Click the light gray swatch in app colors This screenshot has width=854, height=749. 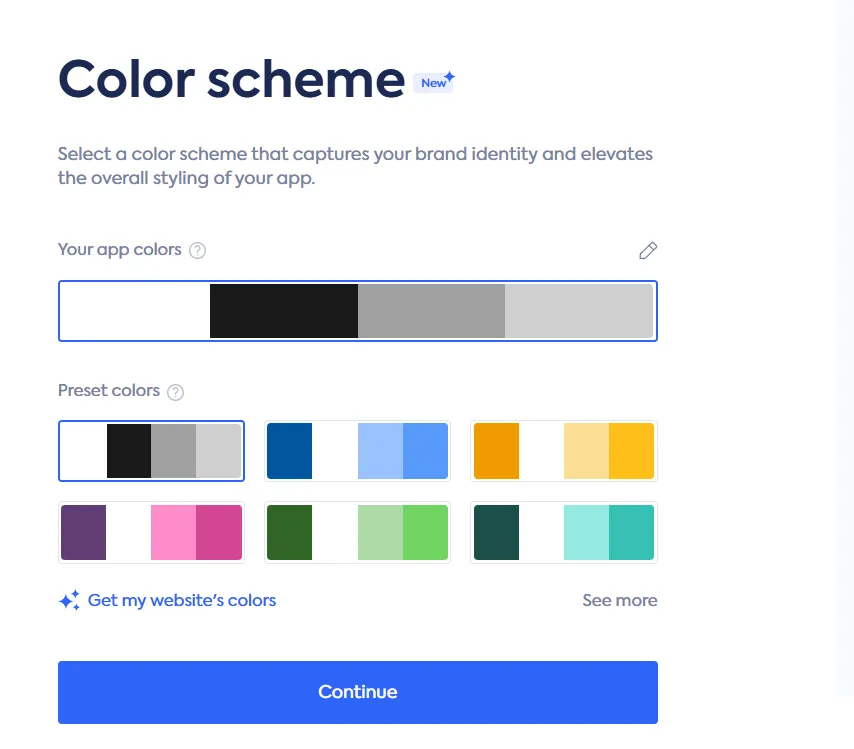(x=578, y=311)
